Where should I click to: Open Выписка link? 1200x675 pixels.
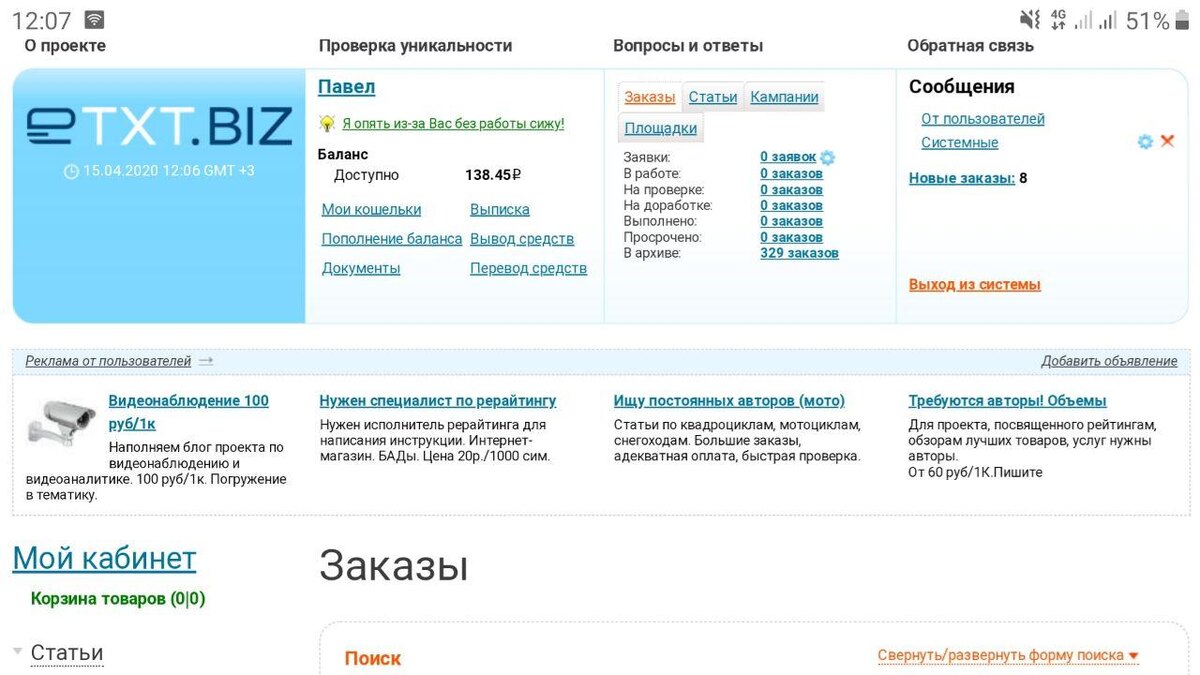500,210
